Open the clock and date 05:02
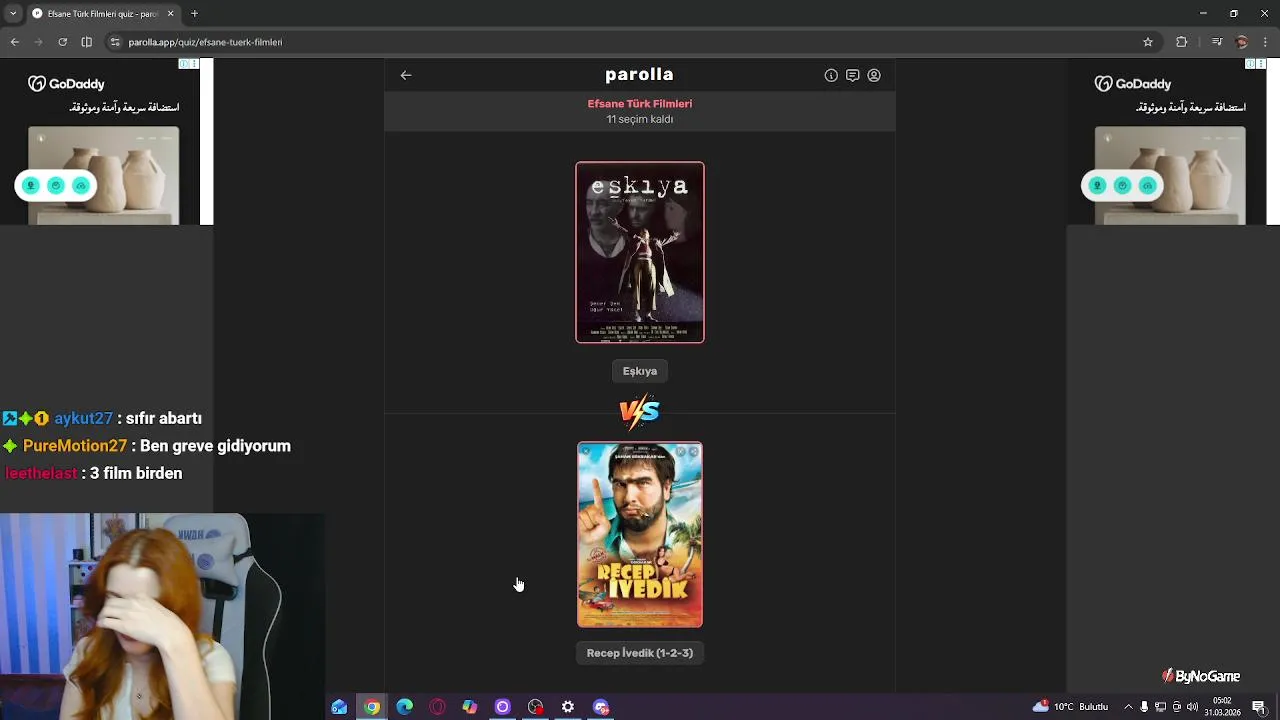 1223,707
